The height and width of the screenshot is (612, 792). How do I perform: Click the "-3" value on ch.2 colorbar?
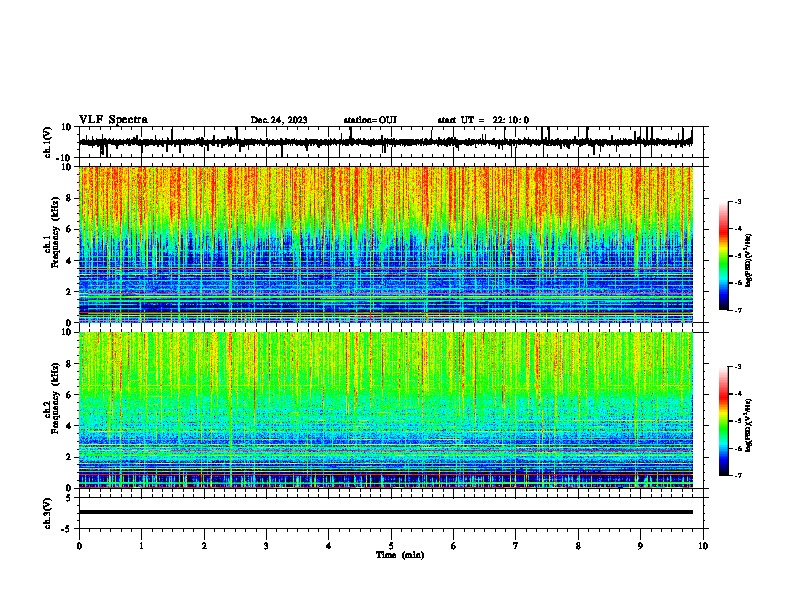pos(738,367)
